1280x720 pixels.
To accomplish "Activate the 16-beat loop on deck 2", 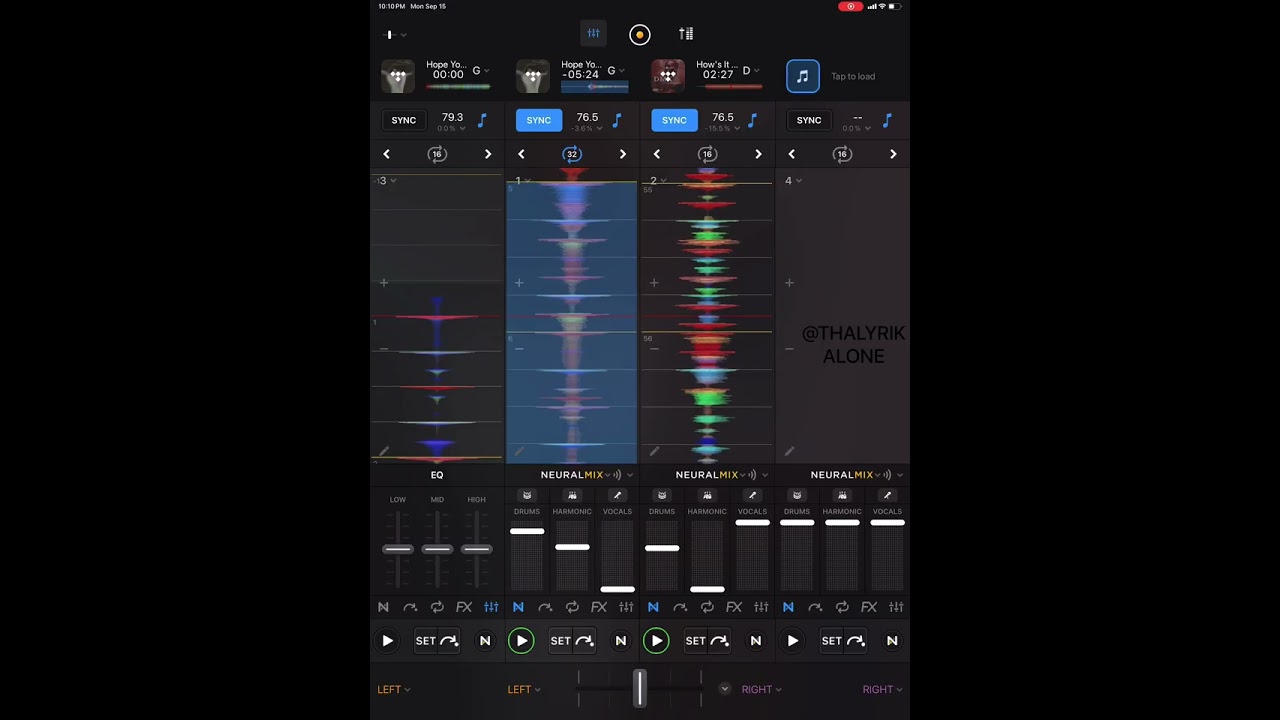I will [x=707, y=154].
